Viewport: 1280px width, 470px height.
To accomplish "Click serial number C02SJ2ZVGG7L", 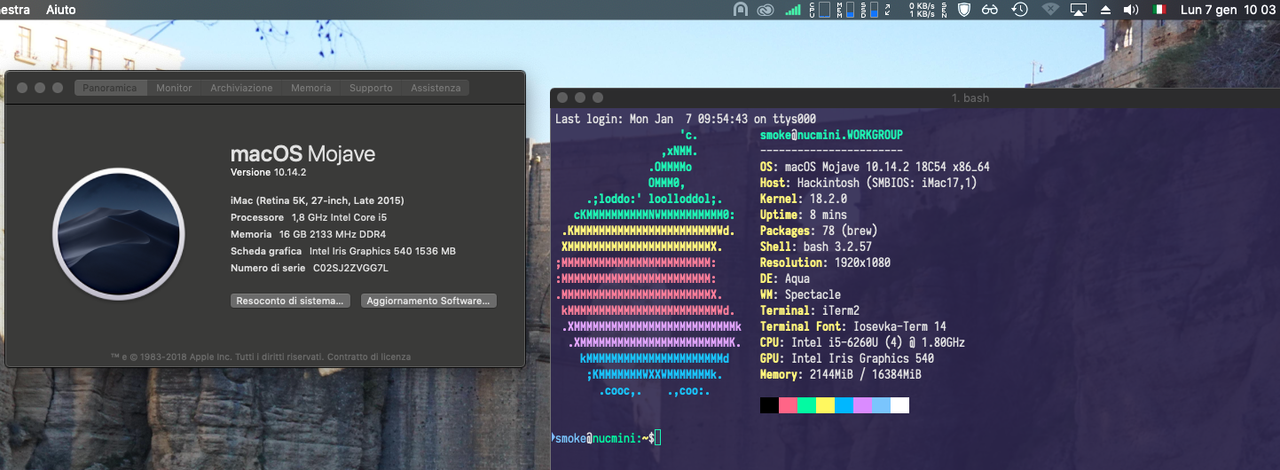I will 351,268.
